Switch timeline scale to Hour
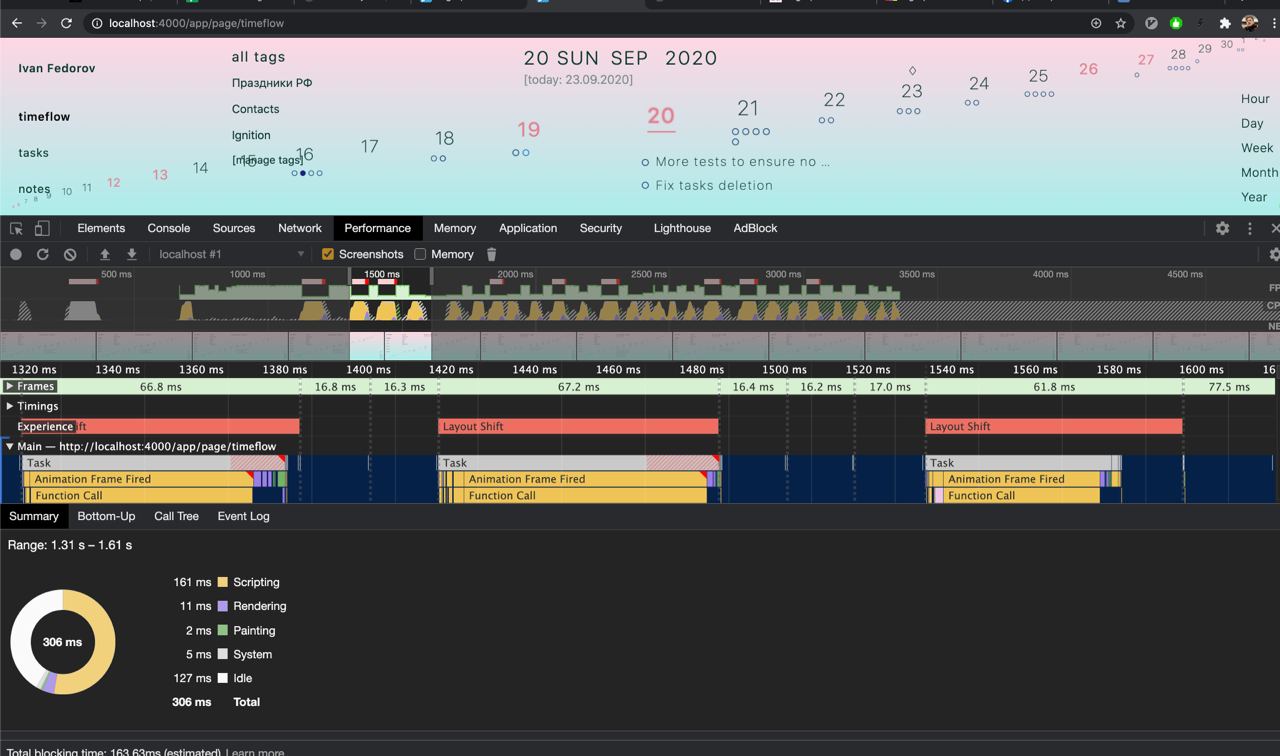 pos(1255,99)
